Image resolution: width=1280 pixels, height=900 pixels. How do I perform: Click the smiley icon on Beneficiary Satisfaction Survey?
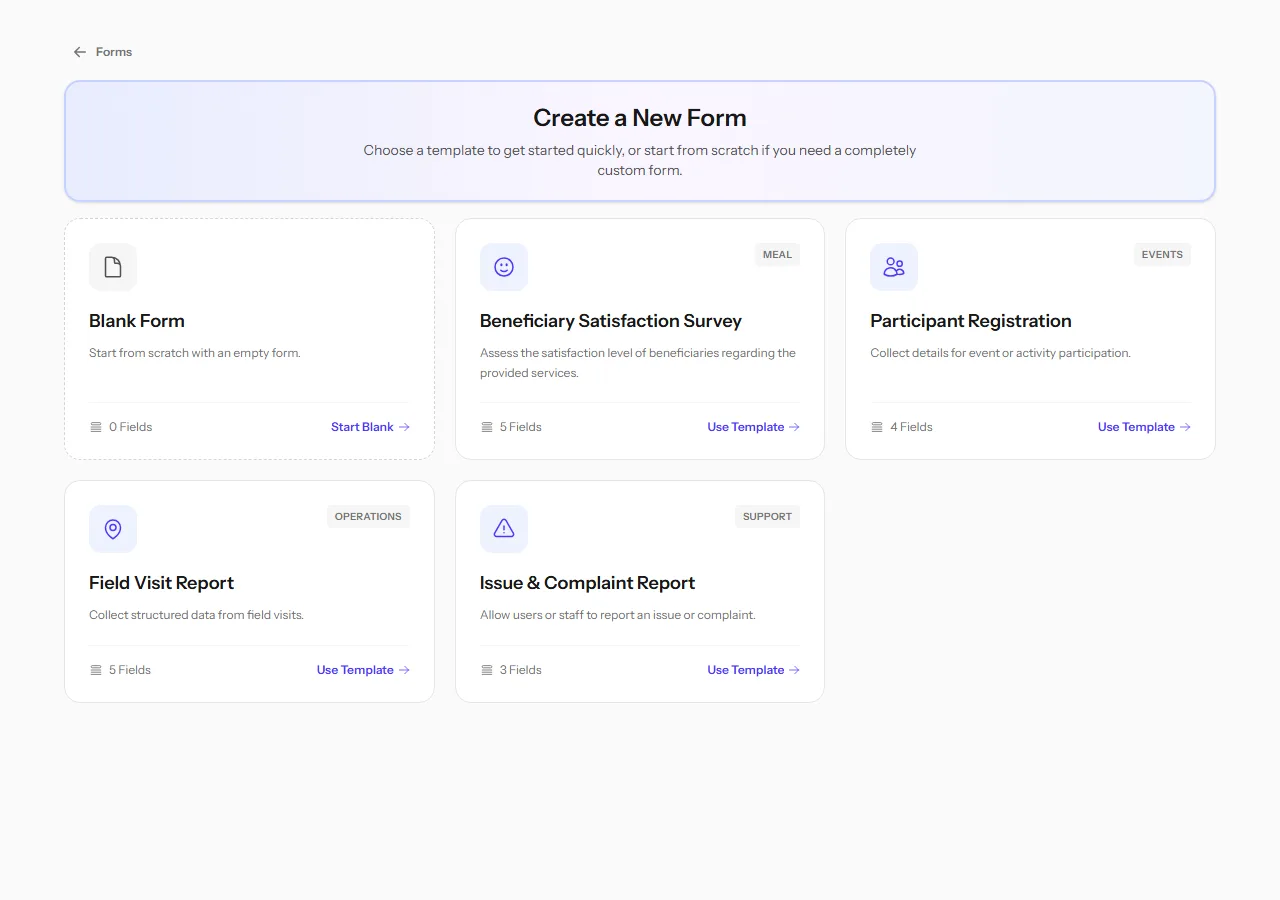tap(504, 267)
